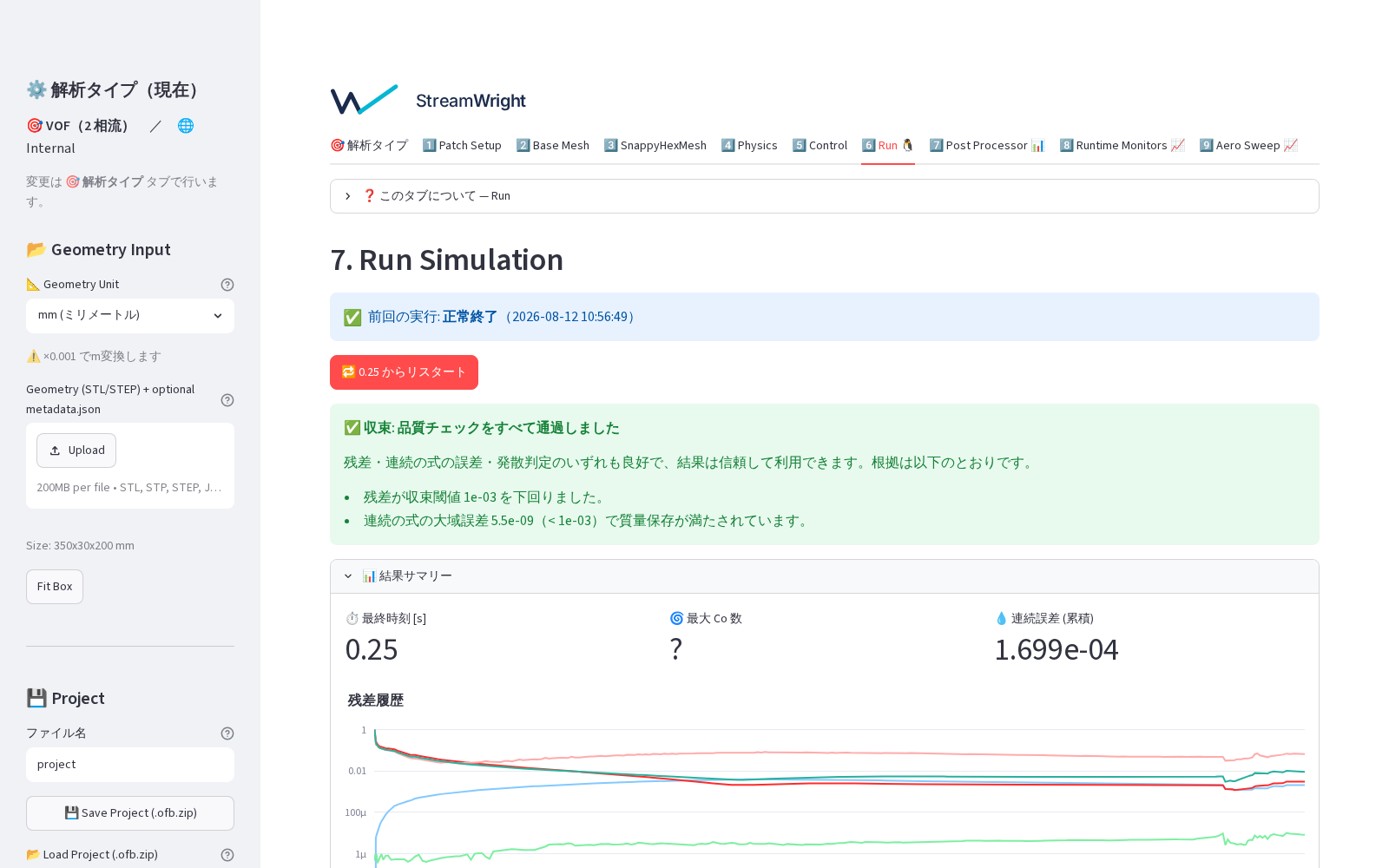The image size is (1389, 868).
Task: Open the Base Mesh tab
Action: (552, 146)
